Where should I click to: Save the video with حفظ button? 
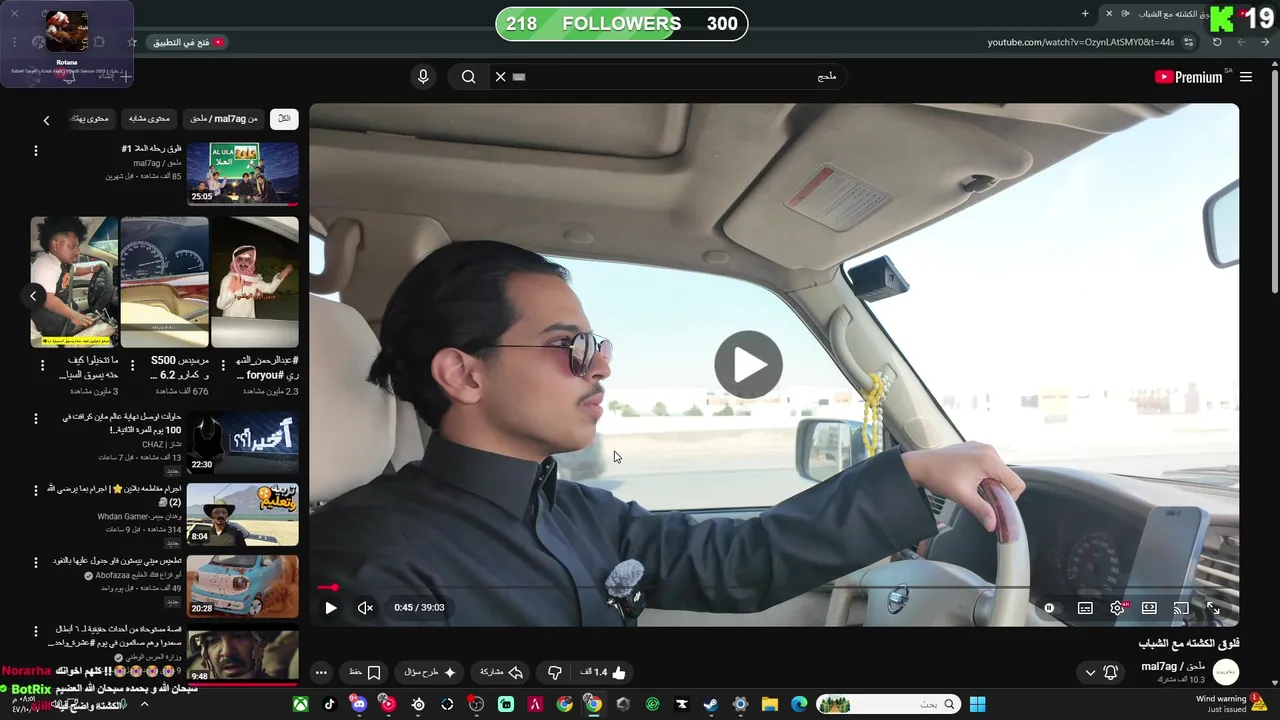point(365,672)
